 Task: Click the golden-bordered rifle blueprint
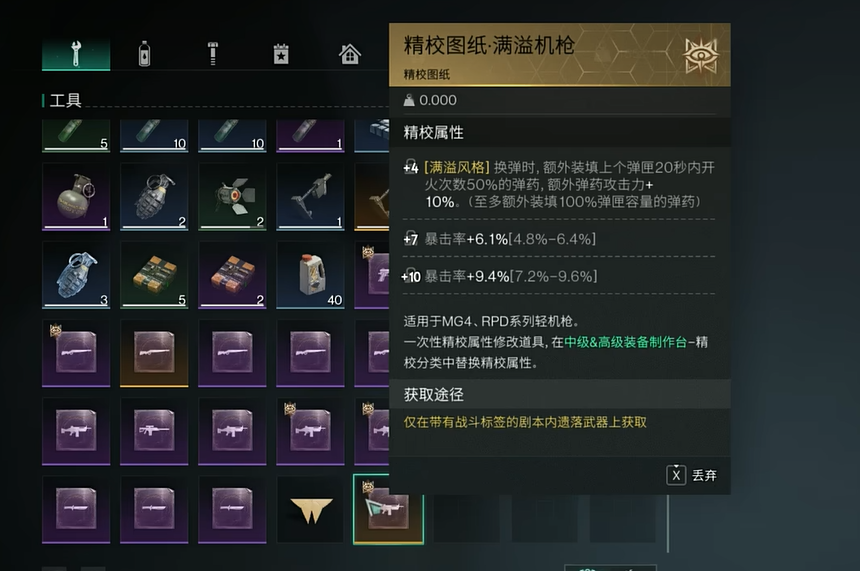pos(154,353)
